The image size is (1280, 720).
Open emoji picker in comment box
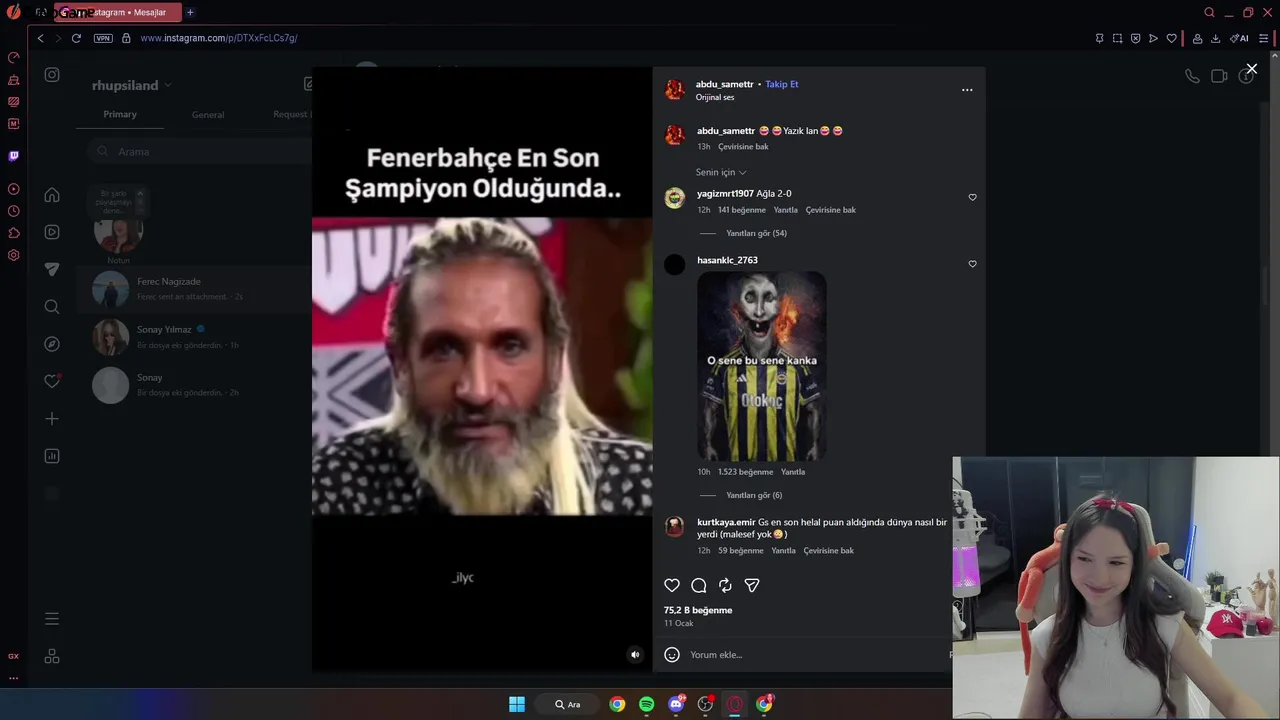(x=672, y=655)
